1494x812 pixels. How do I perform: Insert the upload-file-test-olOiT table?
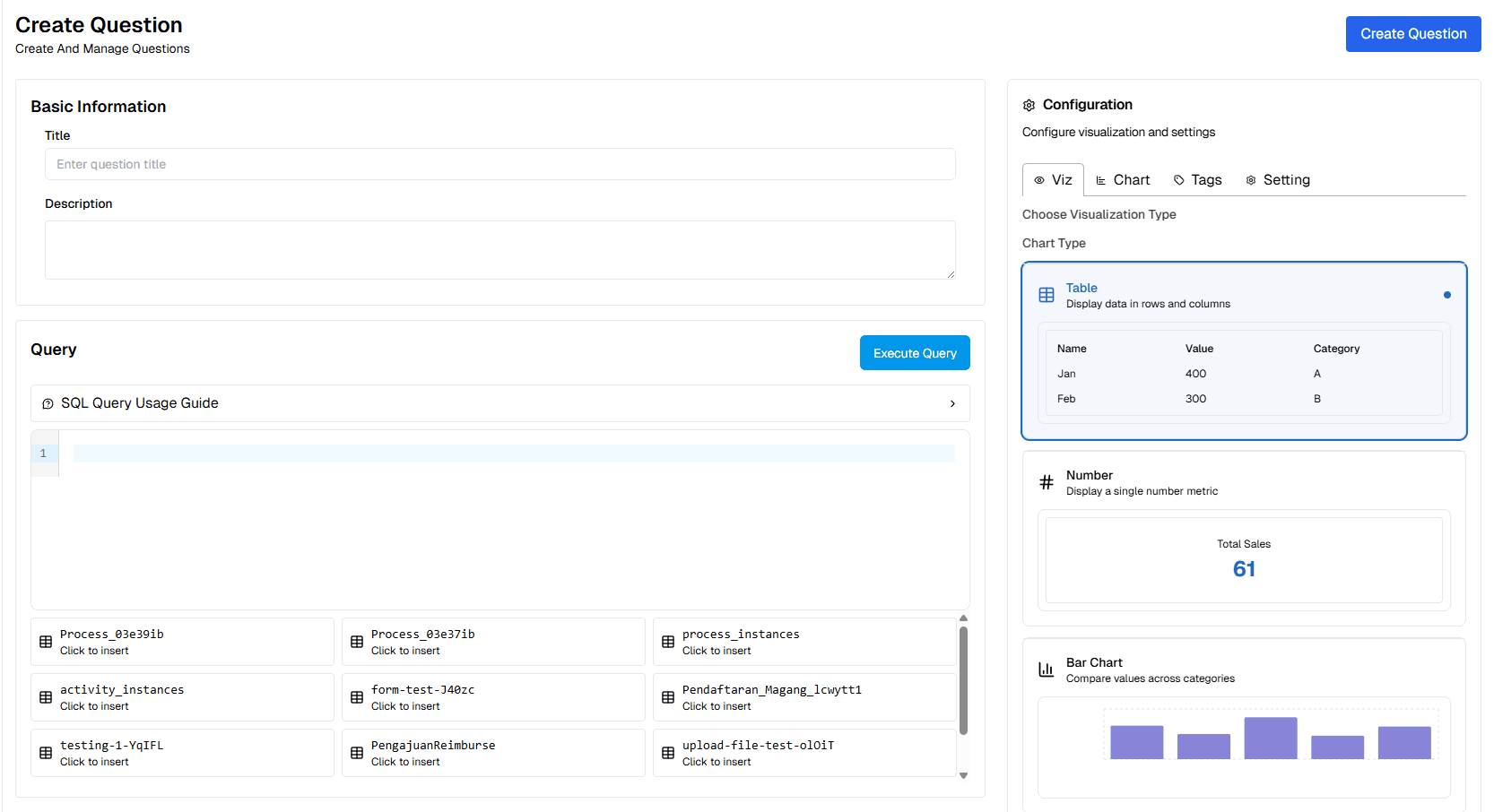(x=803, y=753)
